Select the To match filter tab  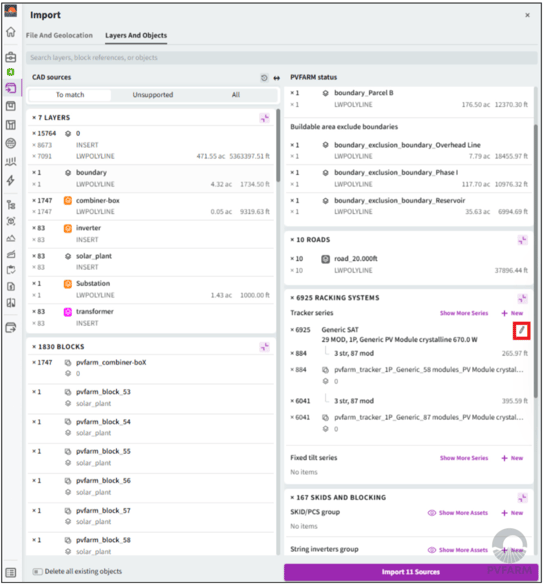pos(70,95)
